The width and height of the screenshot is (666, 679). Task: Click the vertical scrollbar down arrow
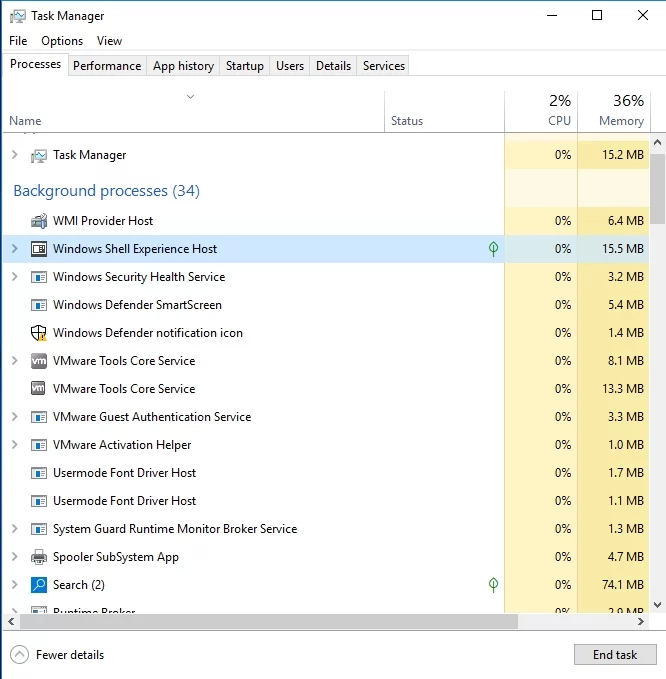tap(657, 604)
